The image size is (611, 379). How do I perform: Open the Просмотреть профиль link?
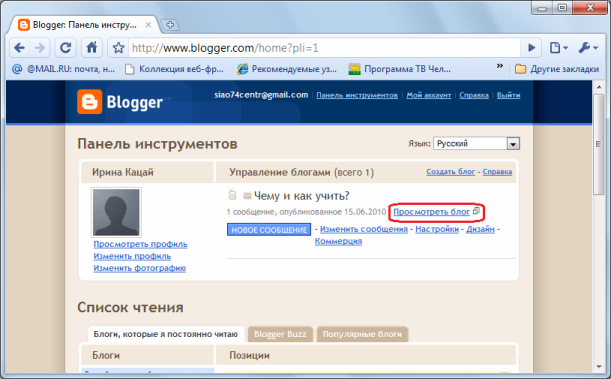(x=140, y=244)
